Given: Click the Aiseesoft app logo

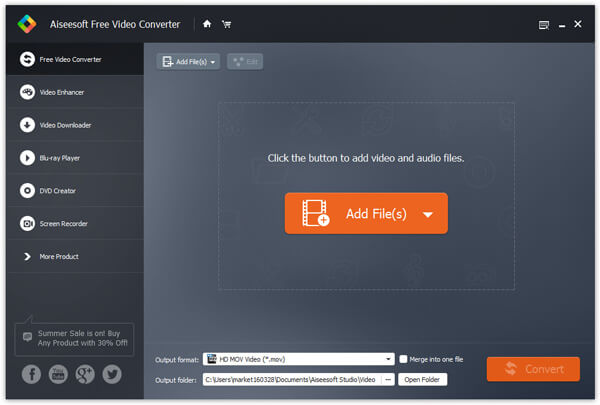Looking at the screenshot, I should [28, 23].
